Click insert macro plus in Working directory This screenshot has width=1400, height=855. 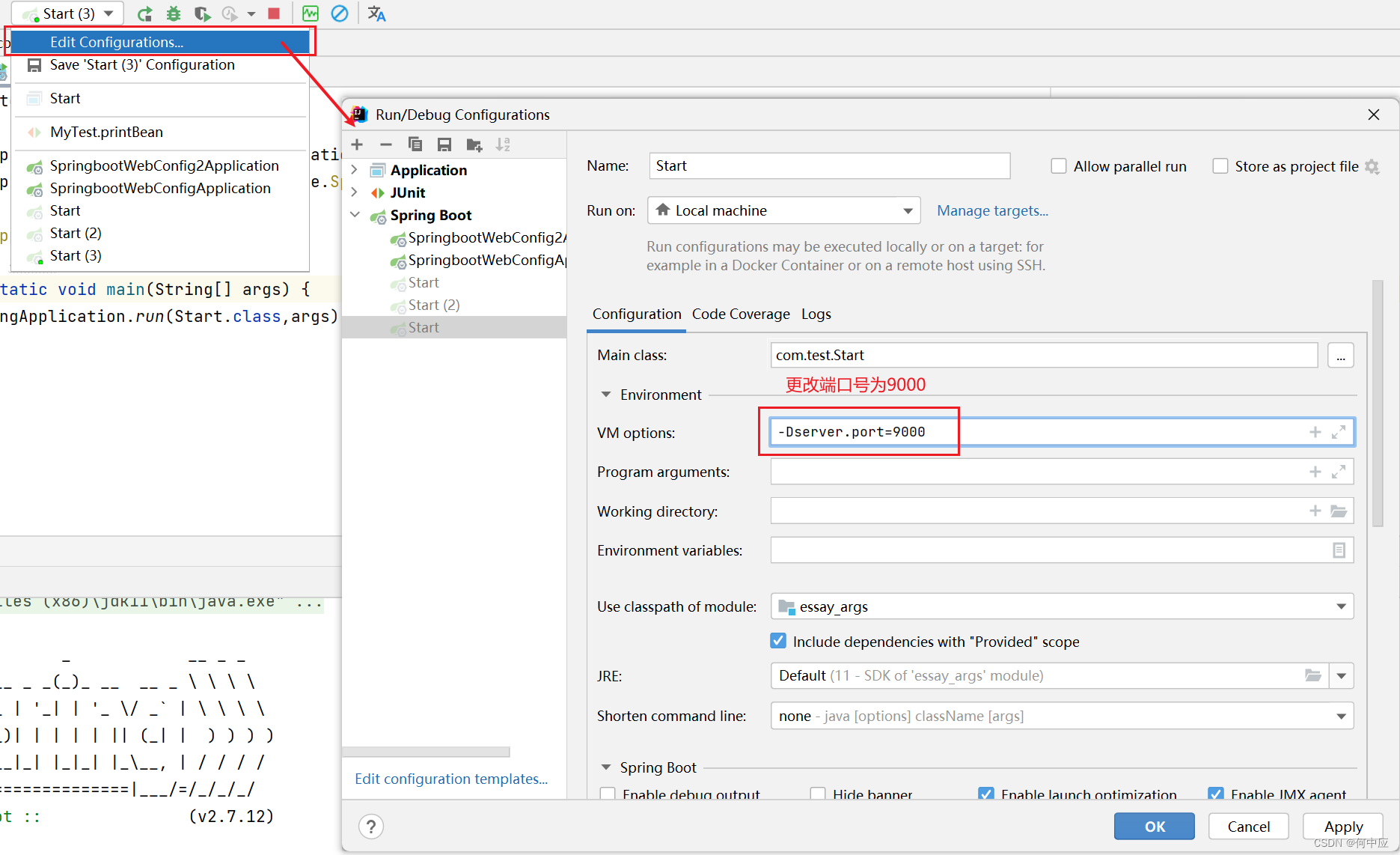(x=1315, y=511)
